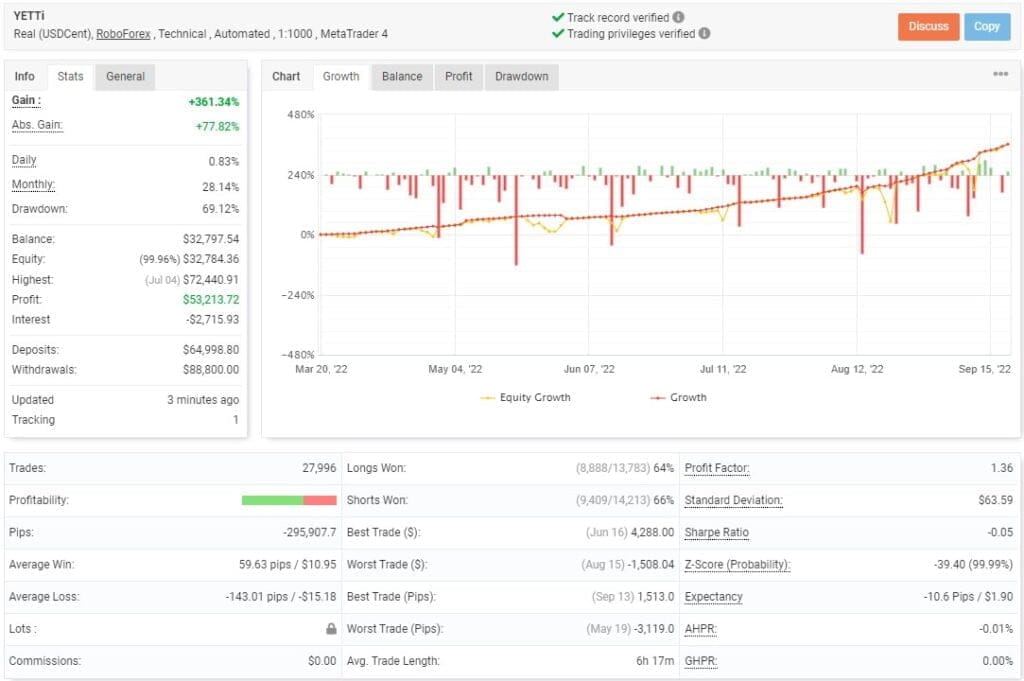Viewport: 1024px width, 681px height.
Task: Select the Profit chart tab
Action: pyautogui.click(x=458, y=76)
